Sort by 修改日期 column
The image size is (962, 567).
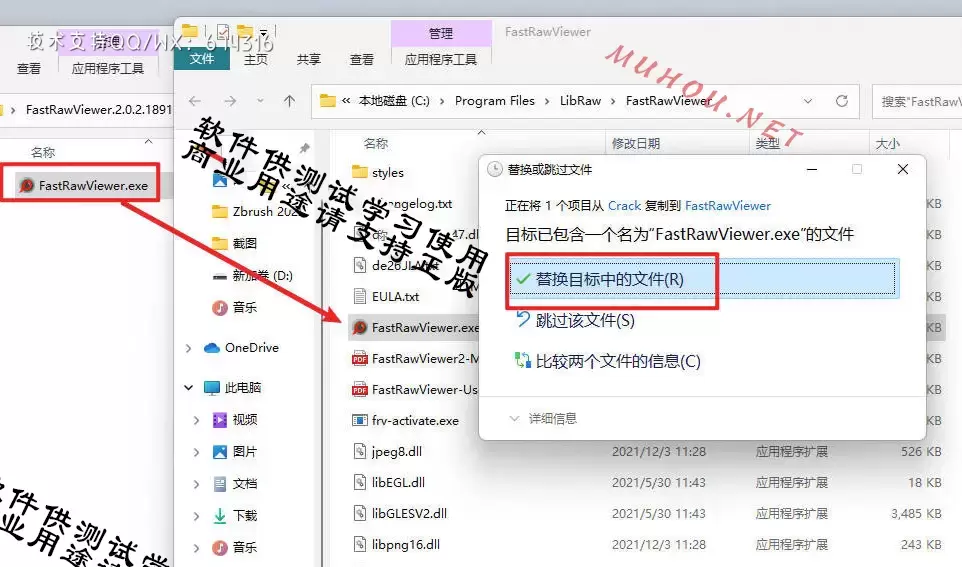pos(636,144)
